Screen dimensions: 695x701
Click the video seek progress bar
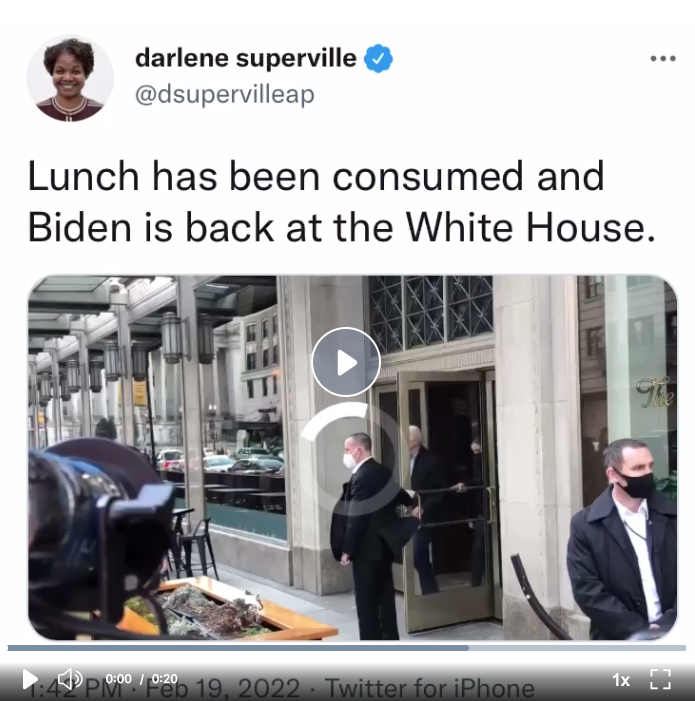pyautogui.click(x=347, y=648)
